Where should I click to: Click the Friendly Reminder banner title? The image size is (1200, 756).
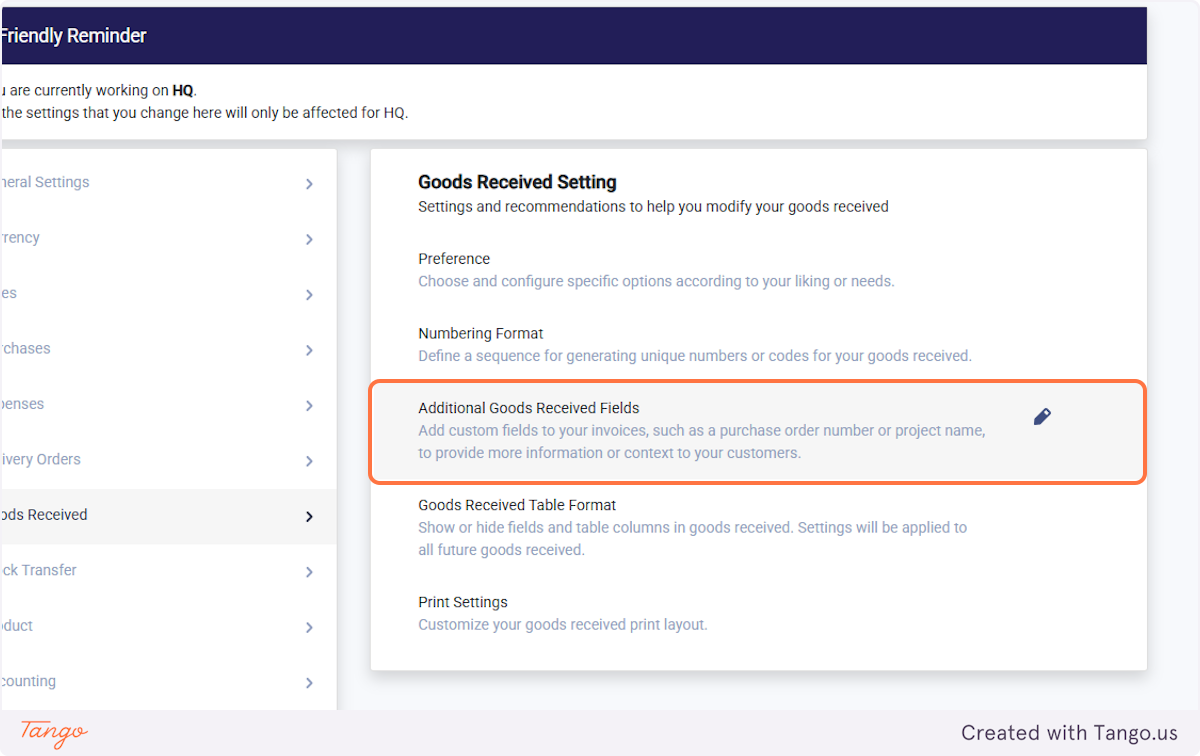(73, 36)
